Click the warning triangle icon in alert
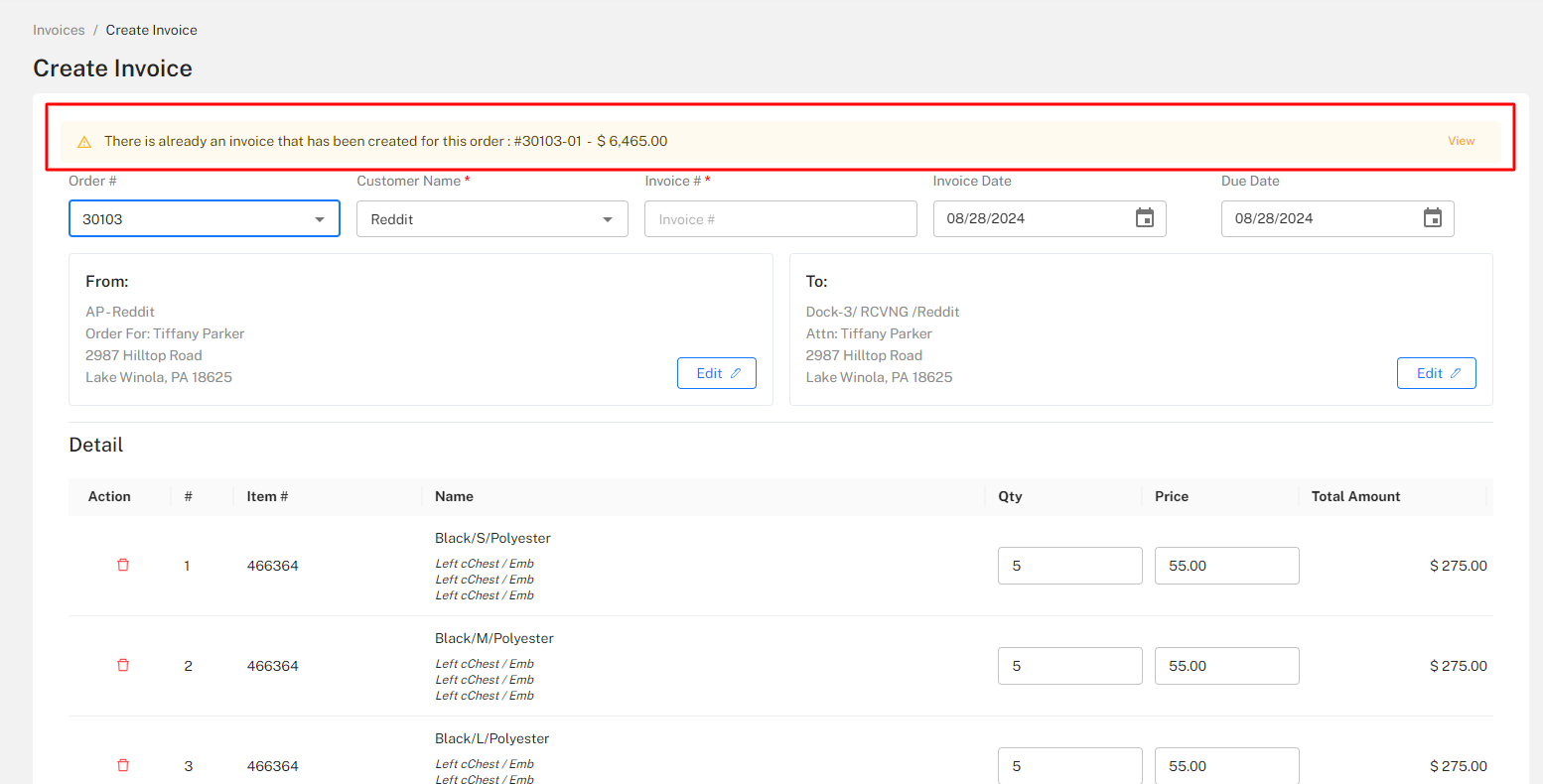1543x784 pixels. click(x=84, y=142)
